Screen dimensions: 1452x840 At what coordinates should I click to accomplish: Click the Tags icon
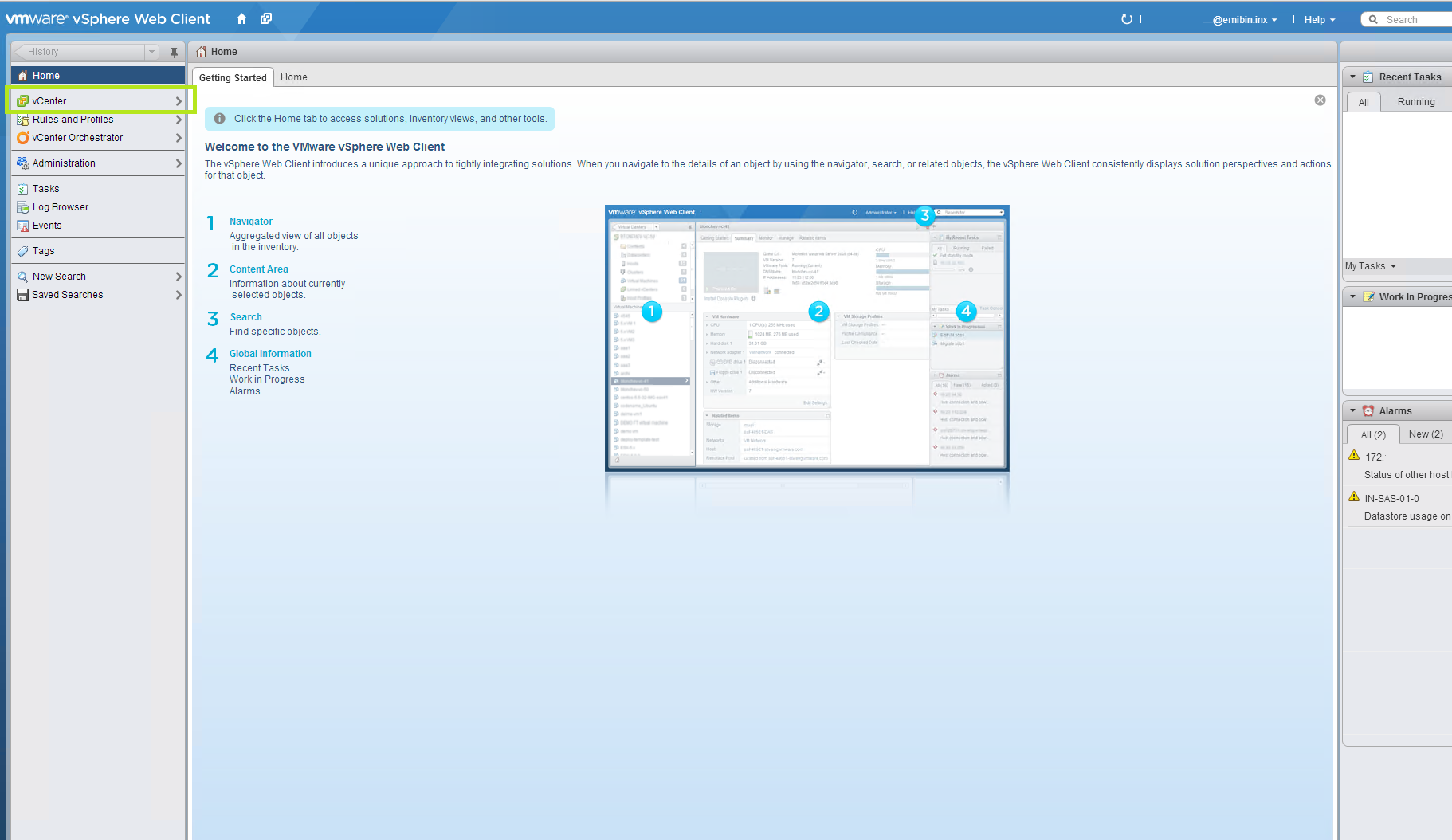22,251
